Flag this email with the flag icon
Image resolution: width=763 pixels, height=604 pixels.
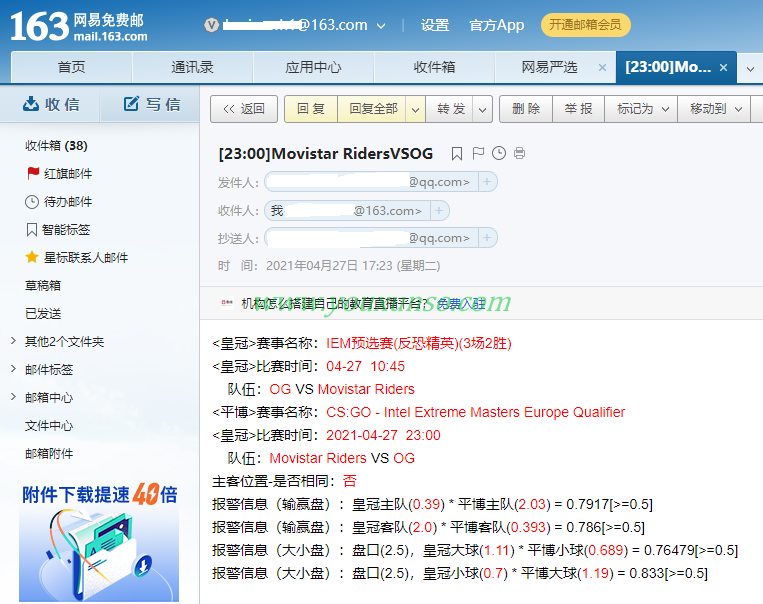point(478,153)
